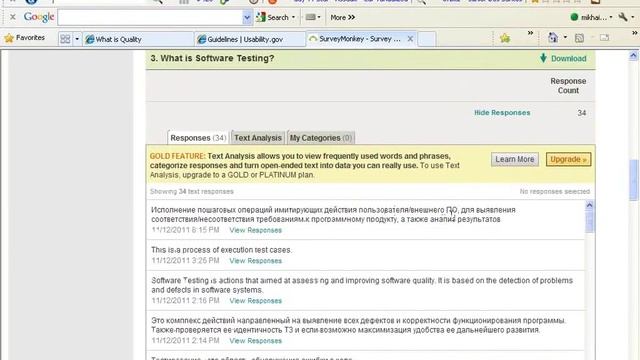
Task: Switch to Guidelines Usability.gov tab
Action: (250, 39)
